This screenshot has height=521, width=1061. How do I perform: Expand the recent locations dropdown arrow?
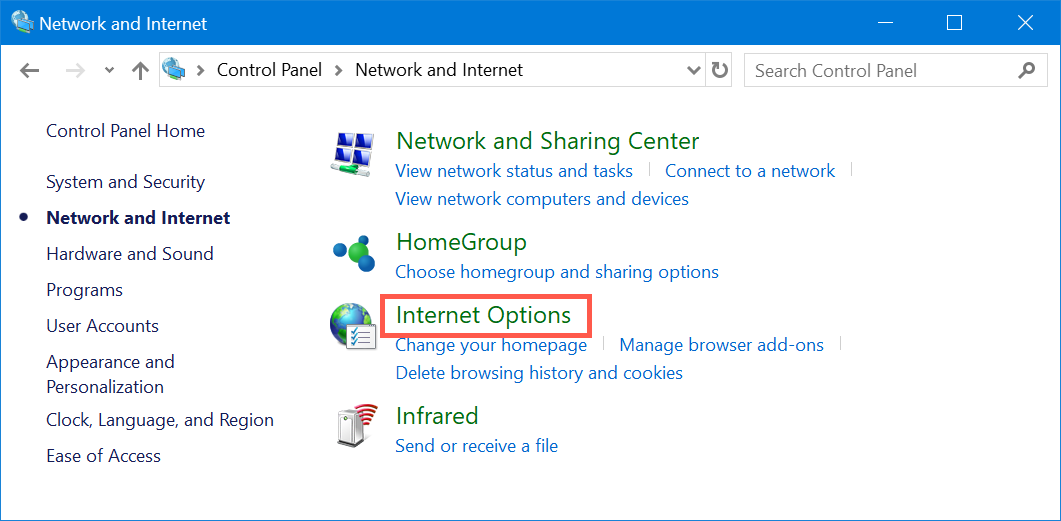[x=109, y=71]
